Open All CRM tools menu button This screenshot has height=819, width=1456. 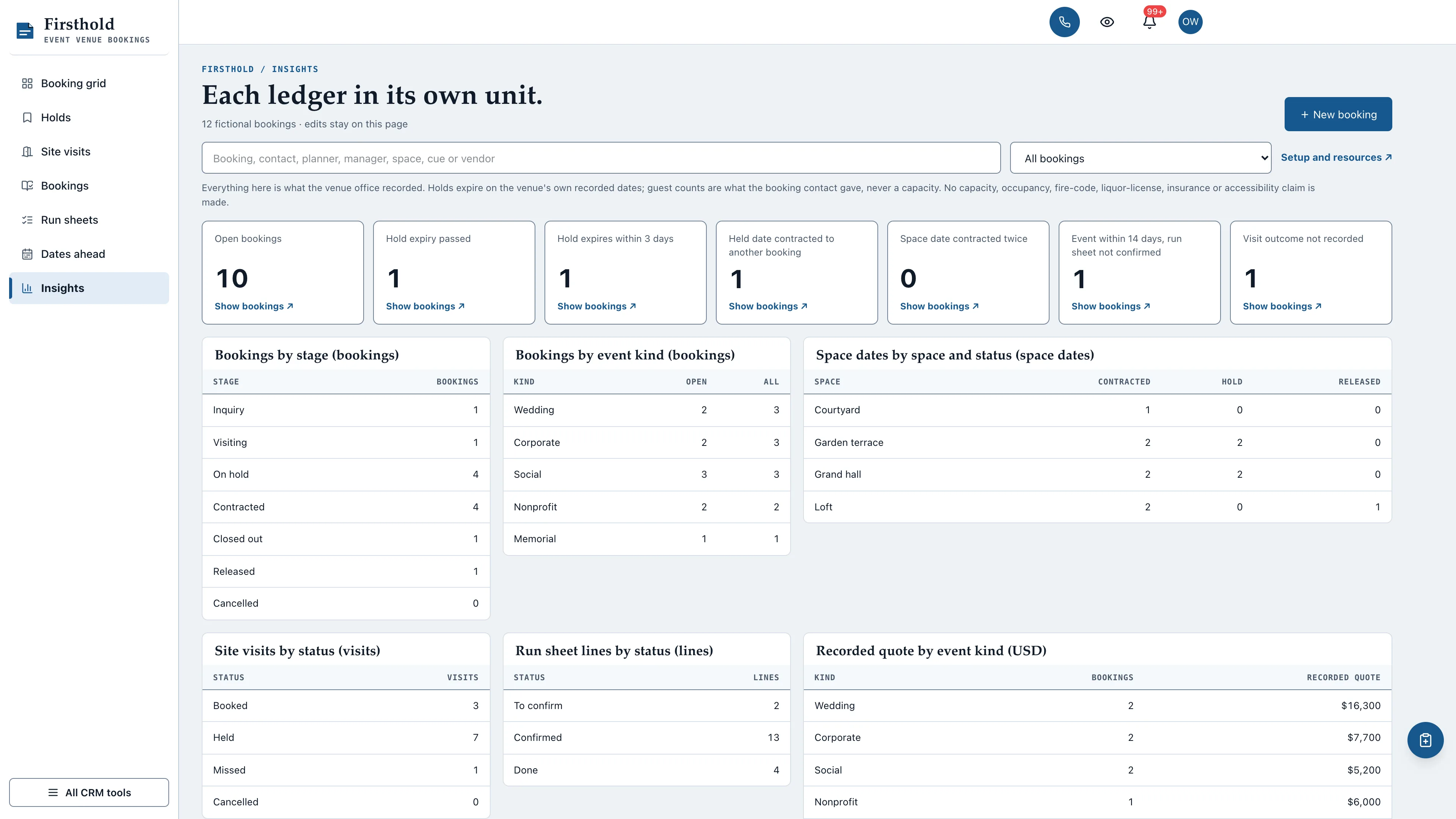tap(89, 792)
